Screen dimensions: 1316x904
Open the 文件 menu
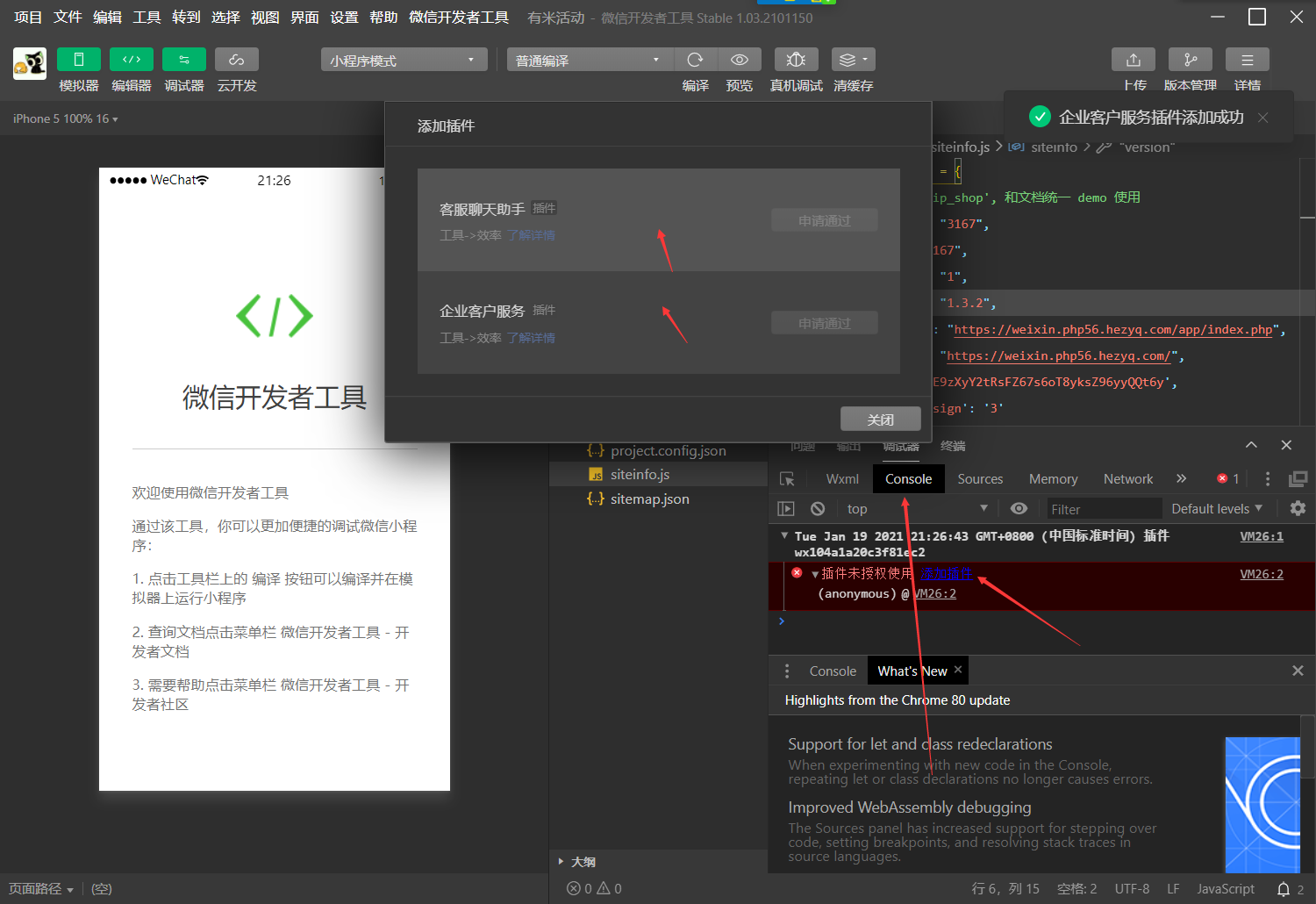coord(68,17)
